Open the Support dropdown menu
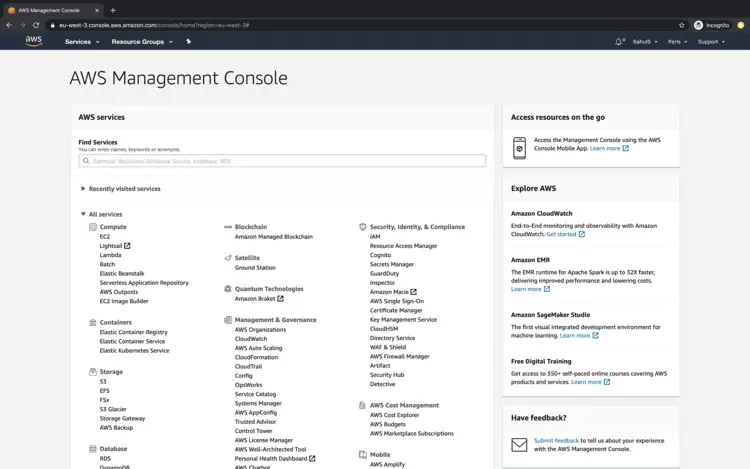 click(x=711, y=42)
